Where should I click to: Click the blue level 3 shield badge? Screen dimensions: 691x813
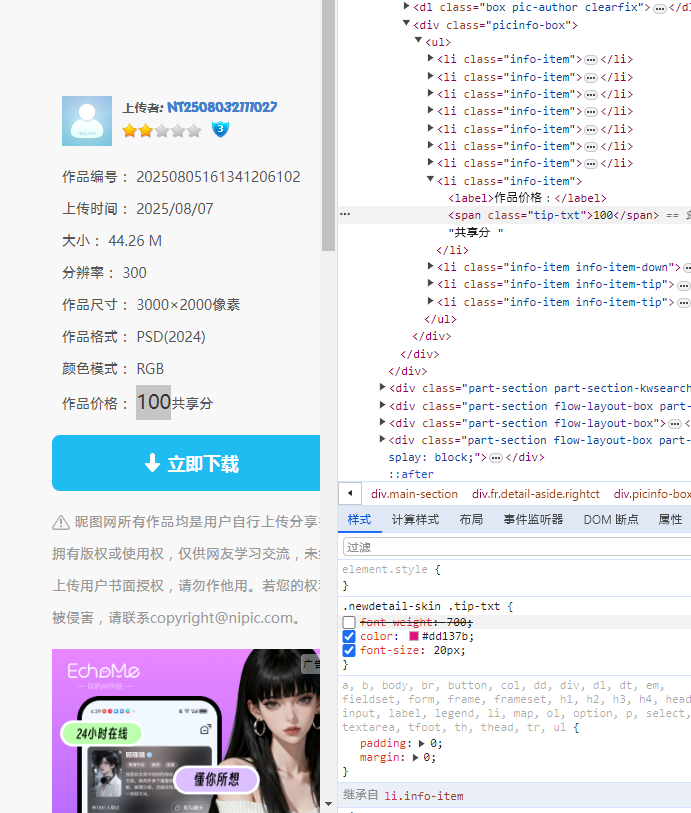click(x=220, y=129)
